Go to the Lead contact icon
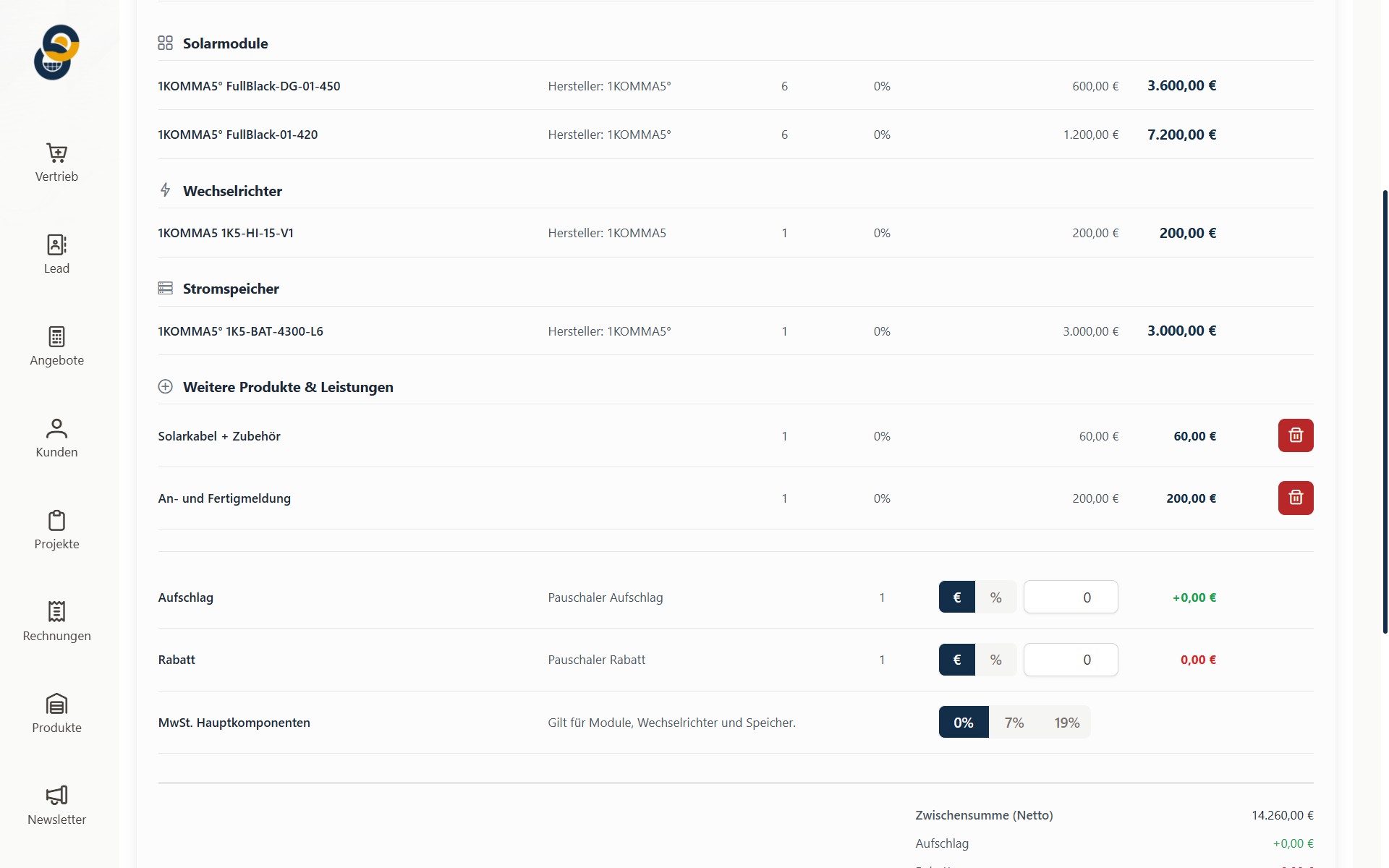Image resolution: width=1389 pixels, height=868 pixels. pos(56,244)
